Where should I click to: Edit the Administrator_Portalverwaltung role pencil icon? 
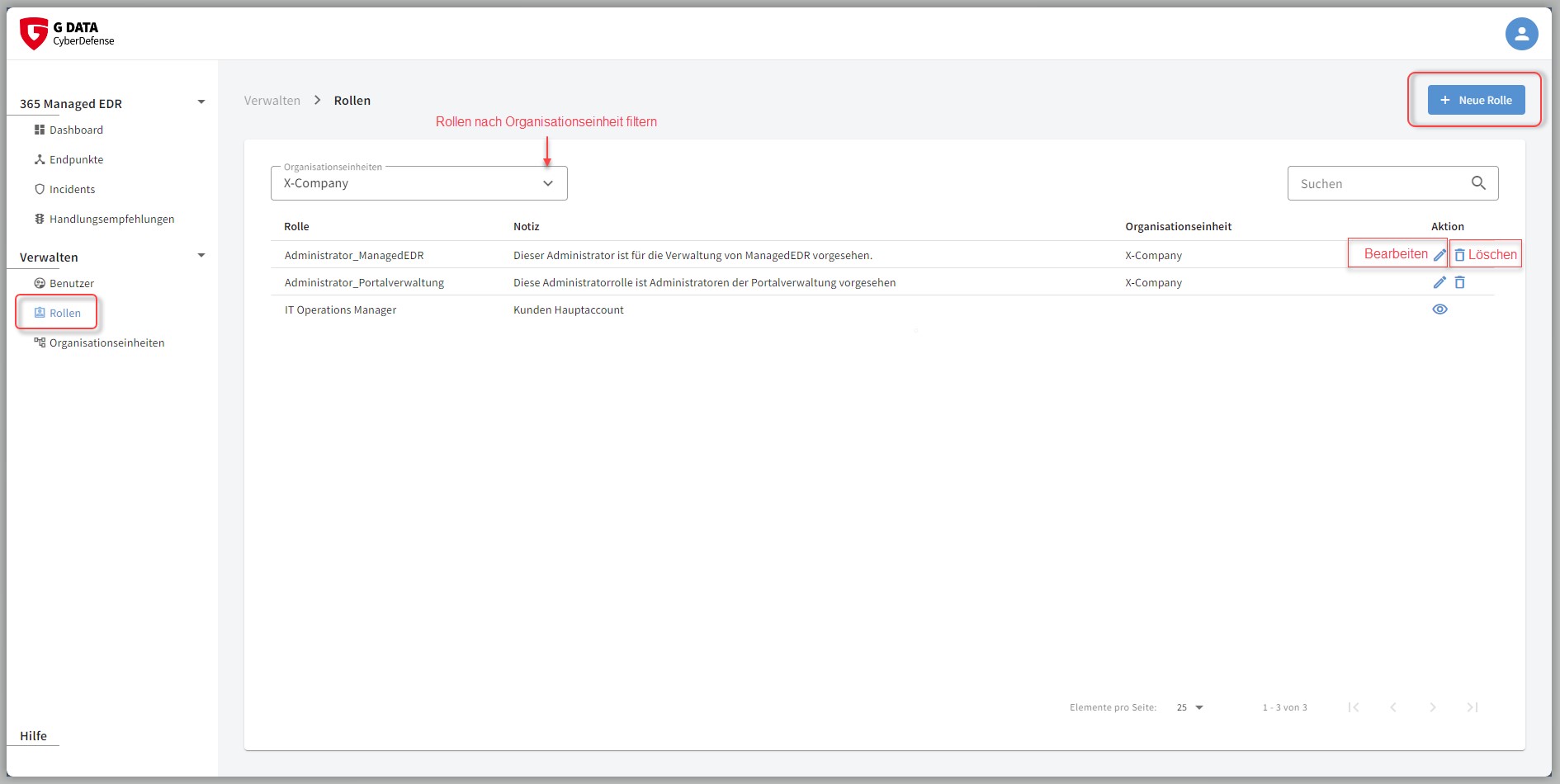(1439, 282)
